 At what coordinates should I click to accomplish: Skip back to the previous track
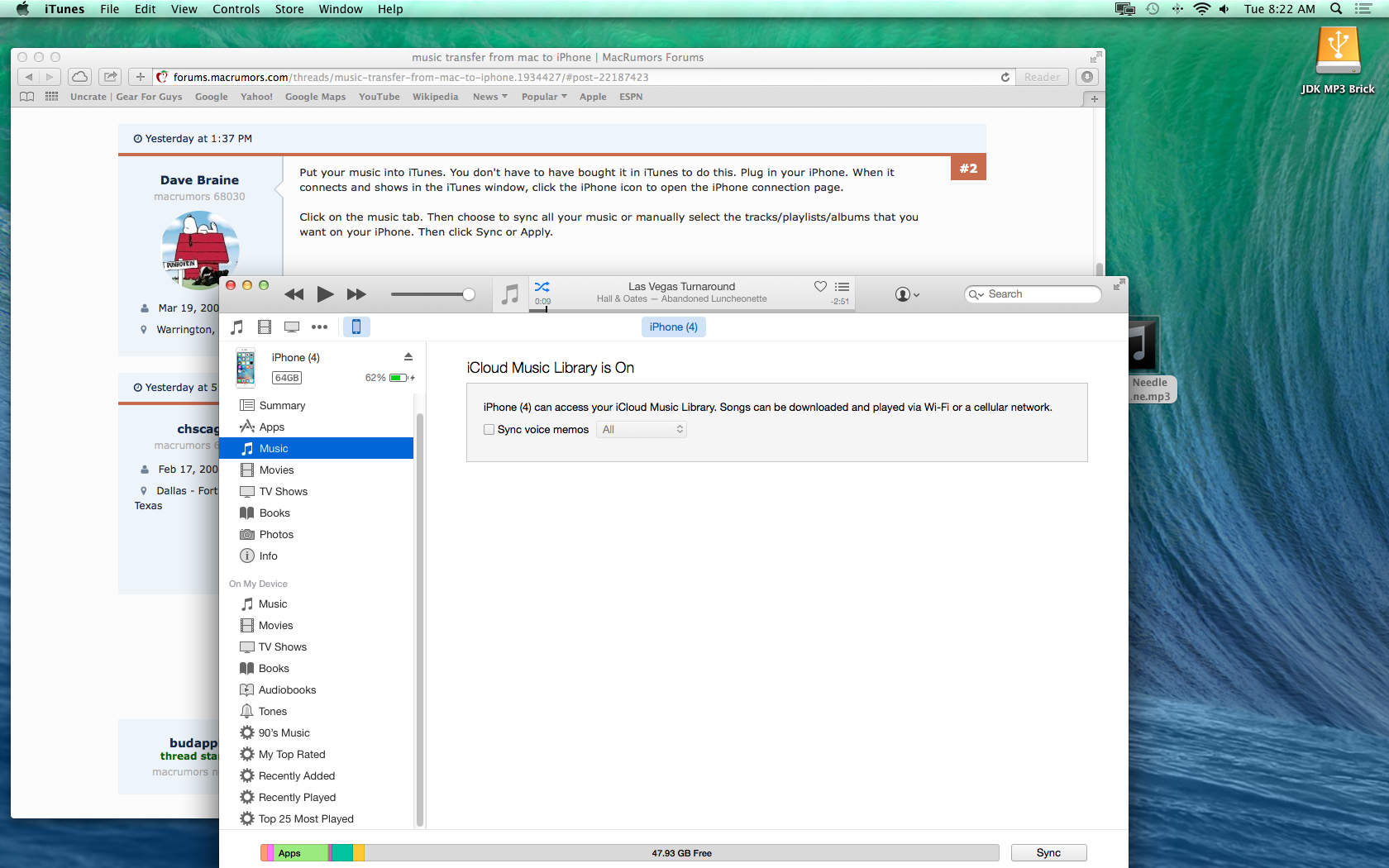pyautogui.click(x=294, y=294)
